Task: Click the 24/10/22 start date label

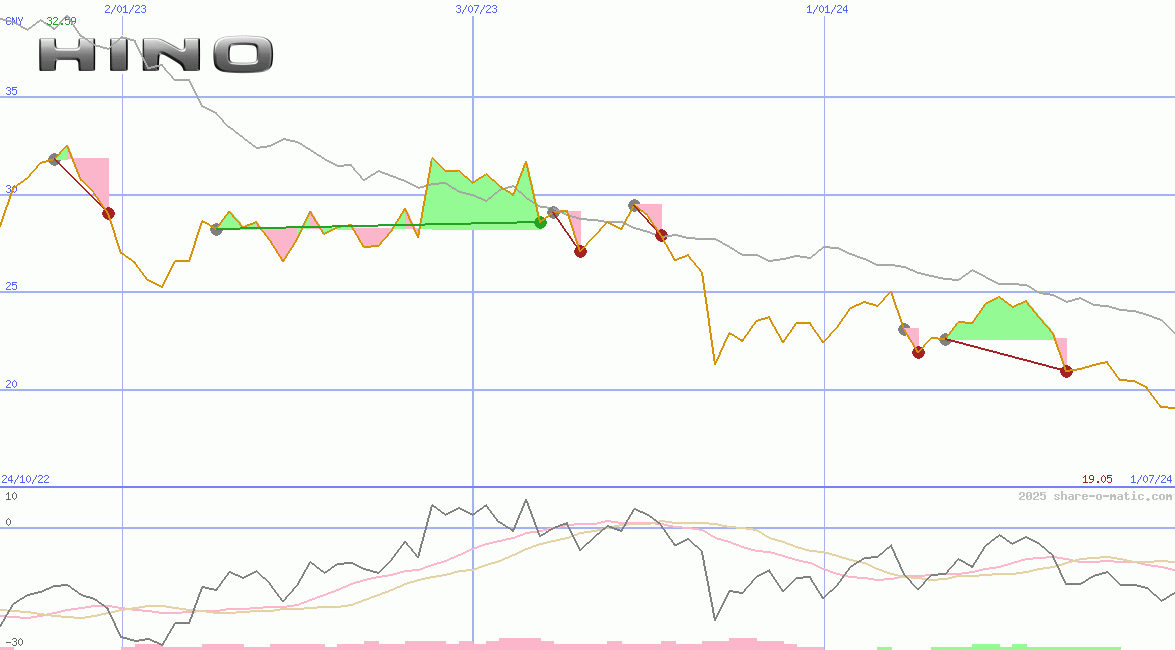Action: pos(25,480)
